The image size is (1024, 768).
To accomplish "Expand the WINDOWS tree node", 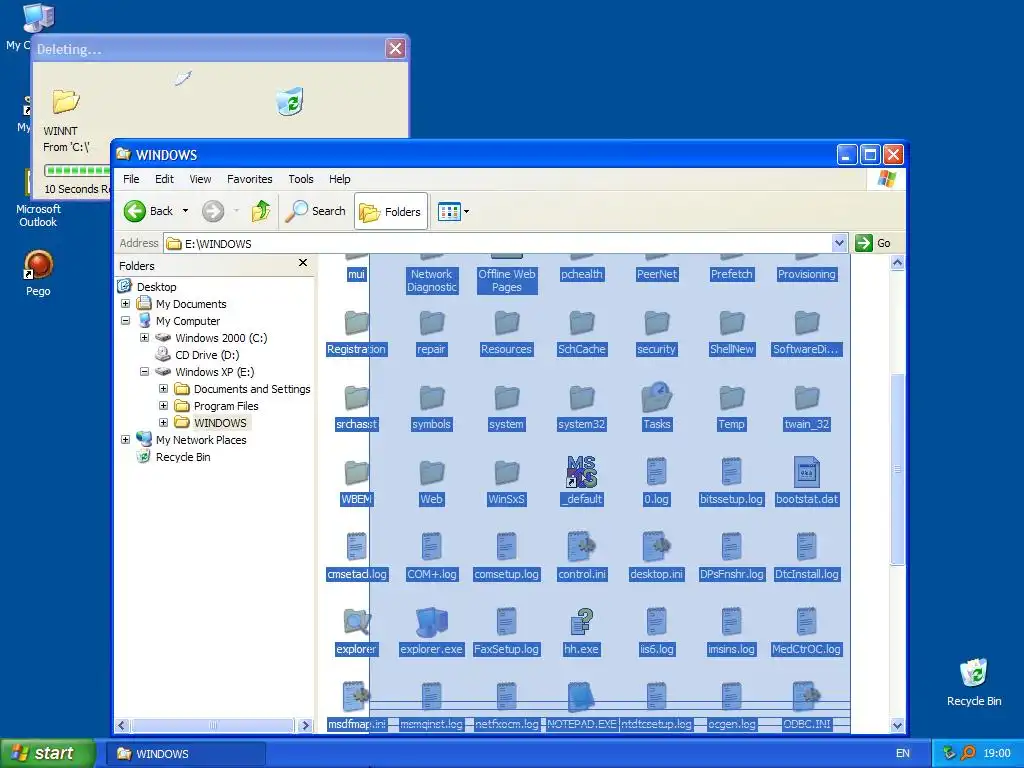I will 163,423.
